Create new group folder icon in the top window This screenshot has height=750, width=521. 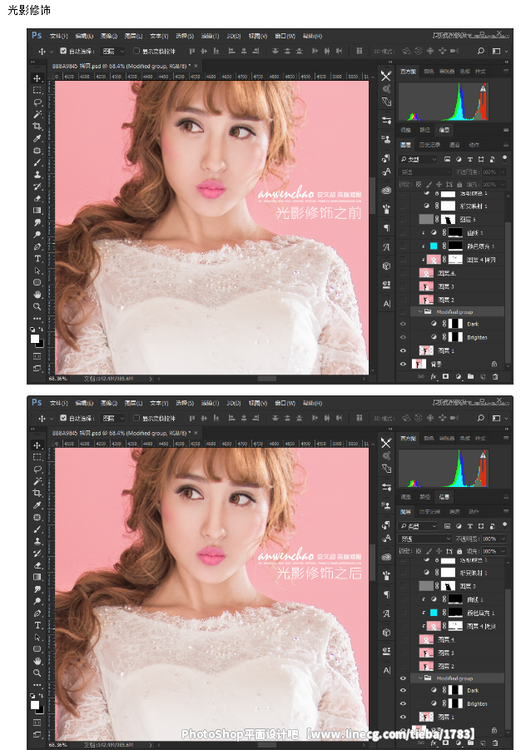[x=471, y=376]
